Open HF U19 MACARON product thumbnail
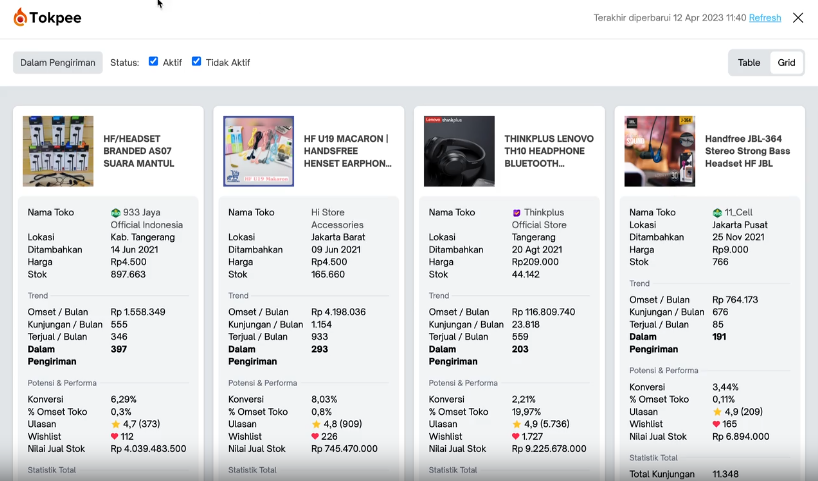This screenshot has height=481, width=818. [259, 151]
